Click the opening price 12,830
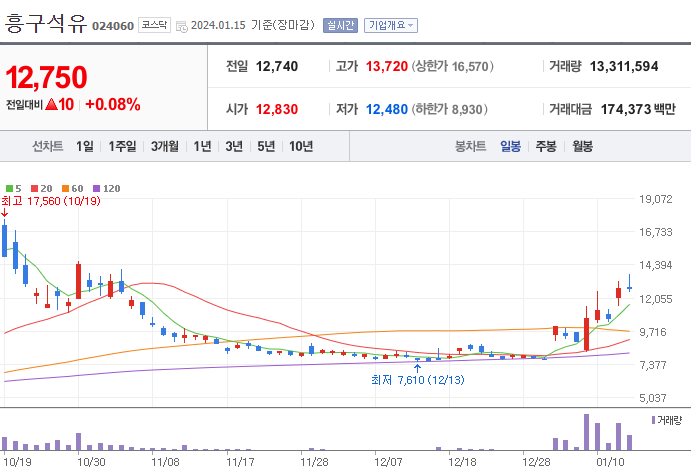 tap(277, 109)
